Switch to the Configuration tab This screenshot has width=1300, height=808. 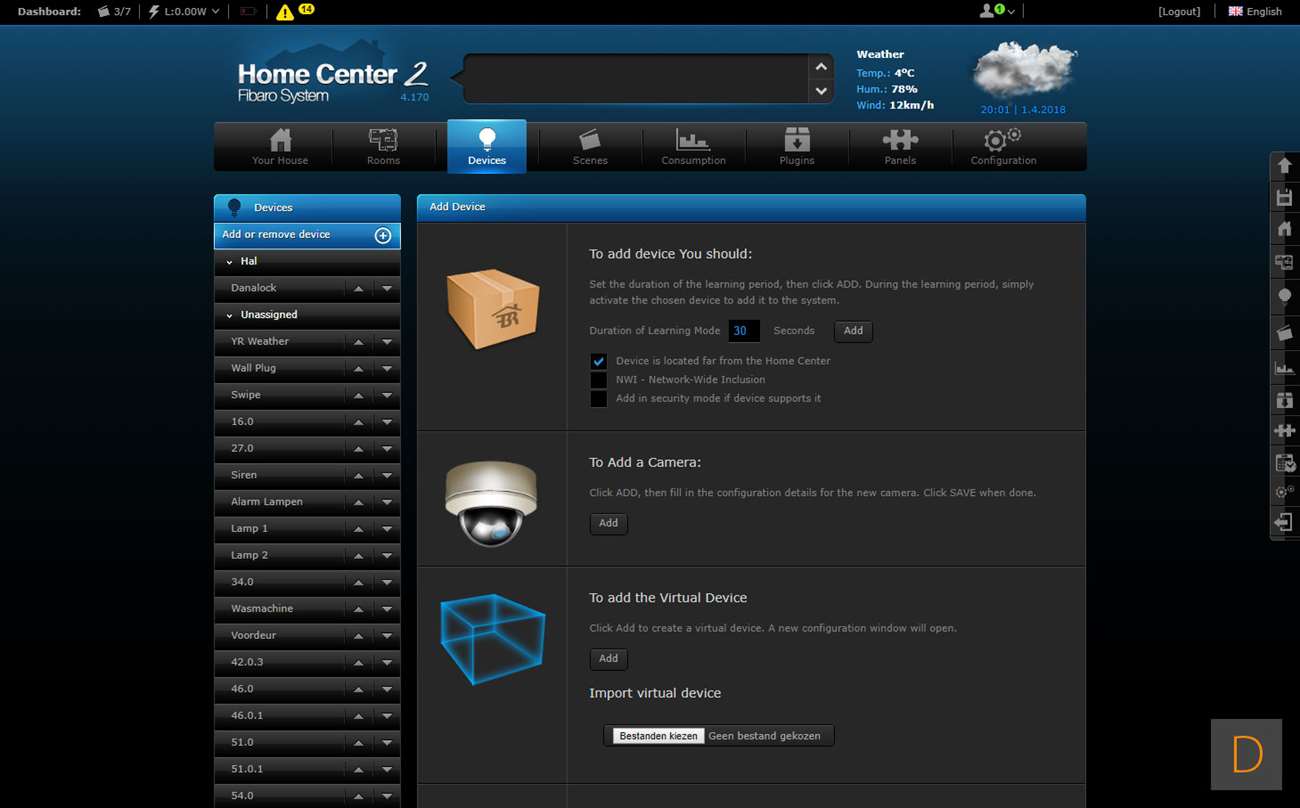(1003, 146)
